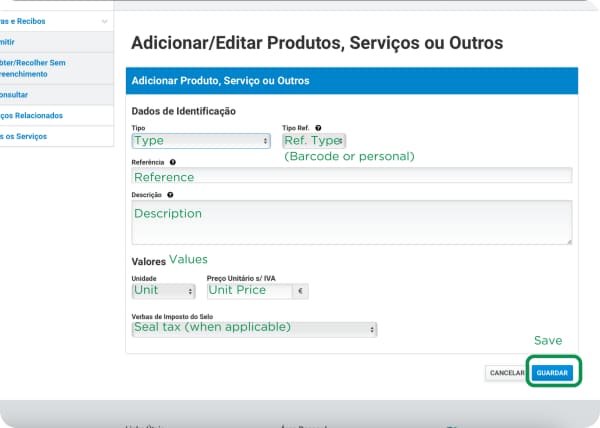Expand the Faturas e Recibos sidebar chevron
Image resolution: width=600 pixels, height=428 pixels.
point(104,21)
